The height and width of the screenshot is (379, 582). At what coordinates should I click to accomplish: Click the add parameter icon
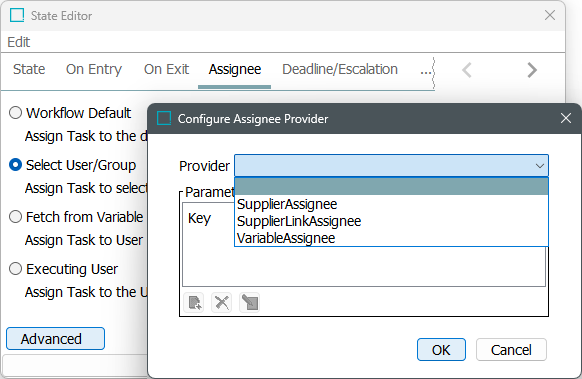[x=194, y=302]
